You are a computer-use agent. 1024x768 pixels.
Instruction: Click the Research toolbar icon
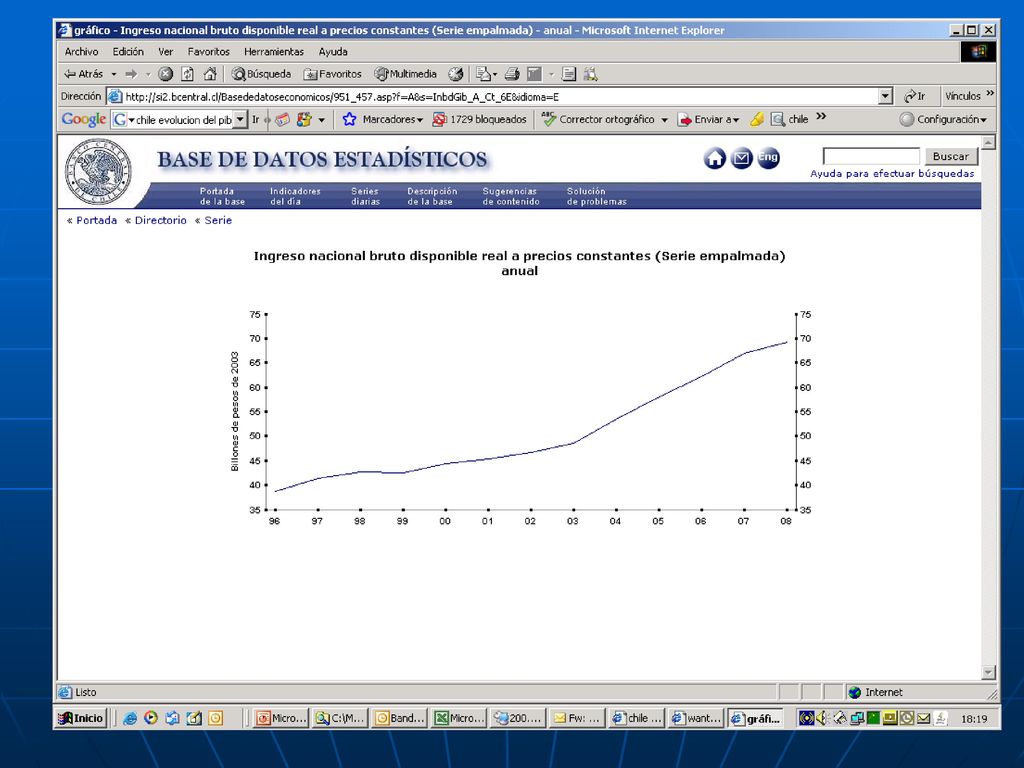pyautogui.click(x=590, y=74)
